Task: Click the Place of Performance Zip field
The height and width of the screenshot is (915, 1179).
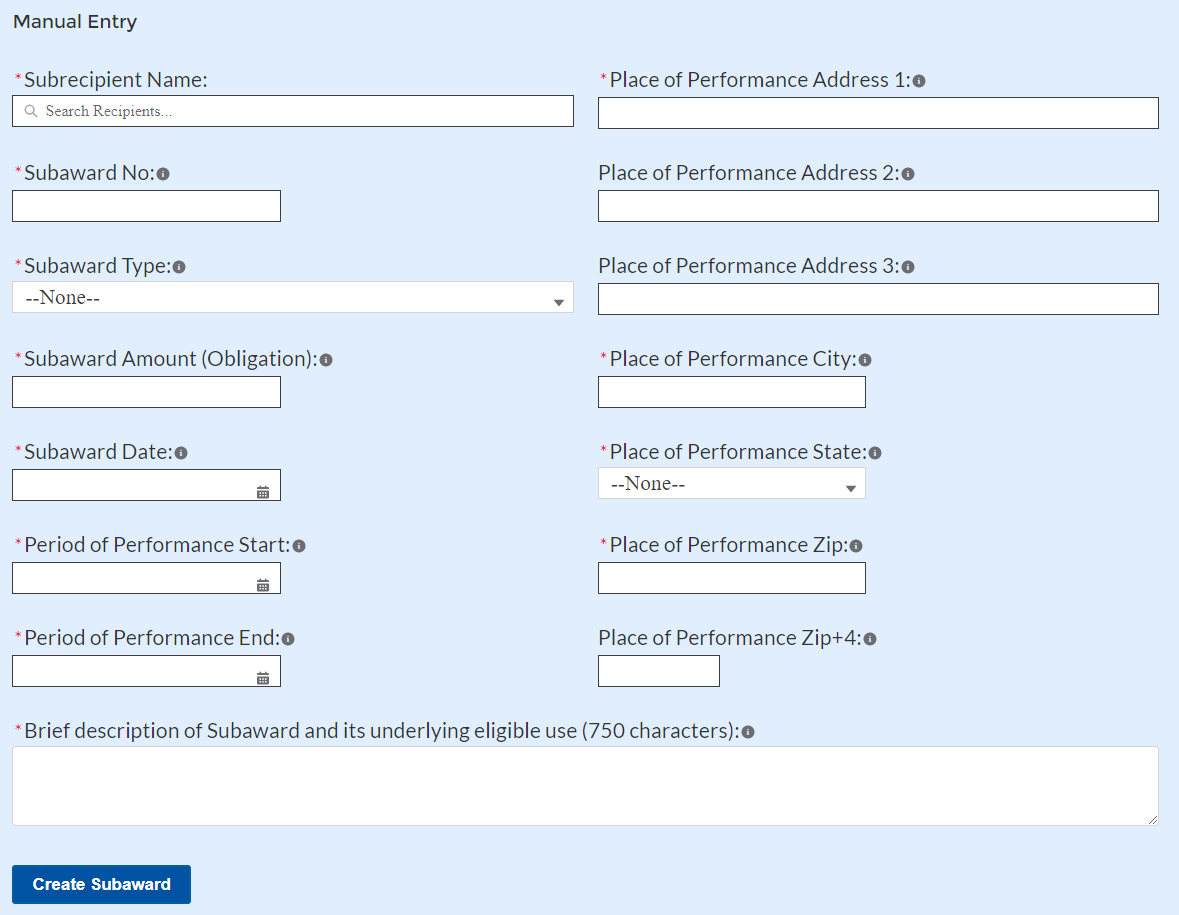Action: [731, 578]
